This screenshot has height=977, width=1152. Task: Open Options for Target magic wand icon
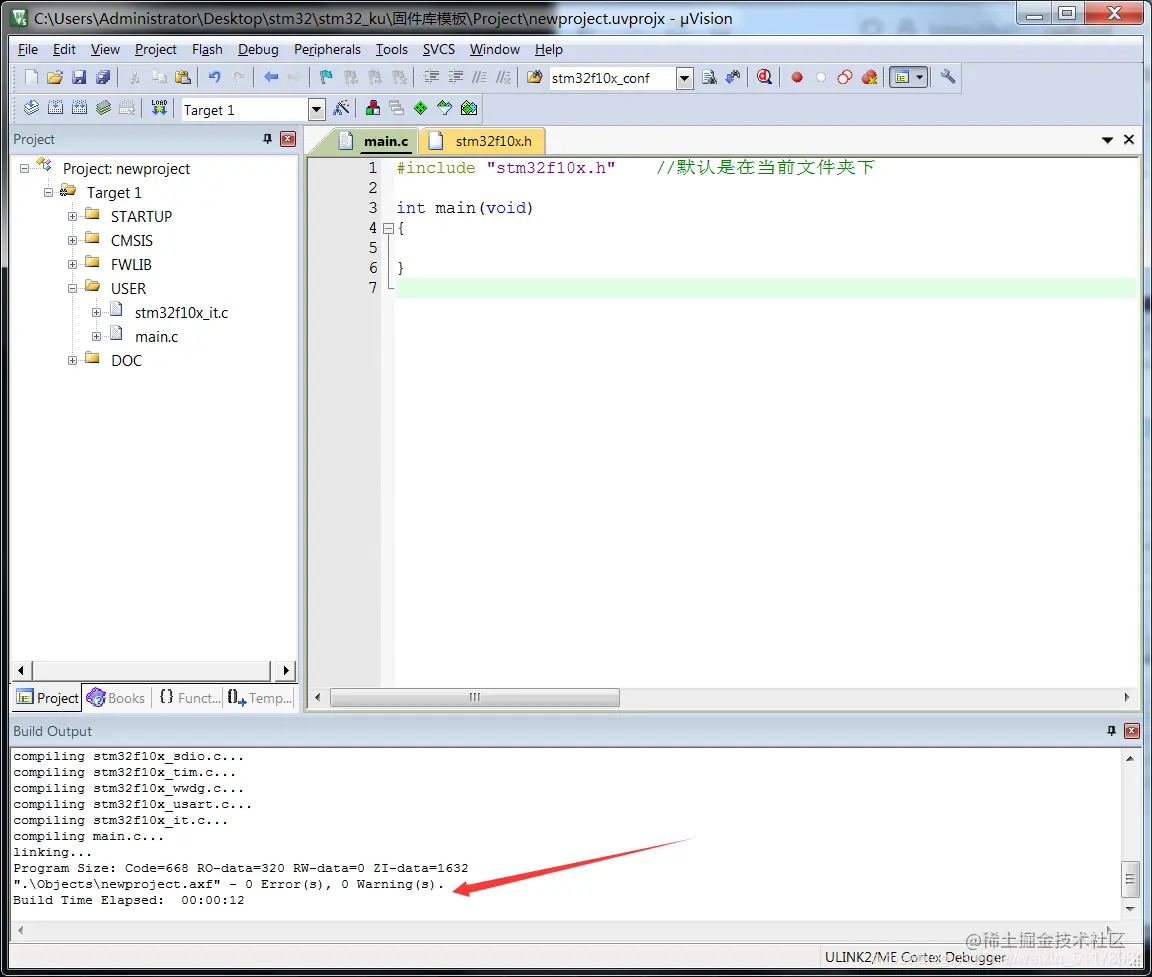[x=342, y=109]
